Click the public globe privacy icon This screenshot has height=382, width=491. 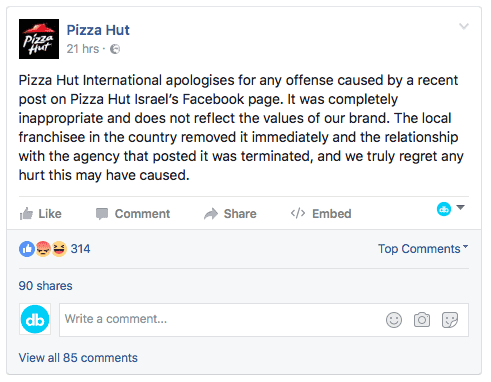point(115,49)
